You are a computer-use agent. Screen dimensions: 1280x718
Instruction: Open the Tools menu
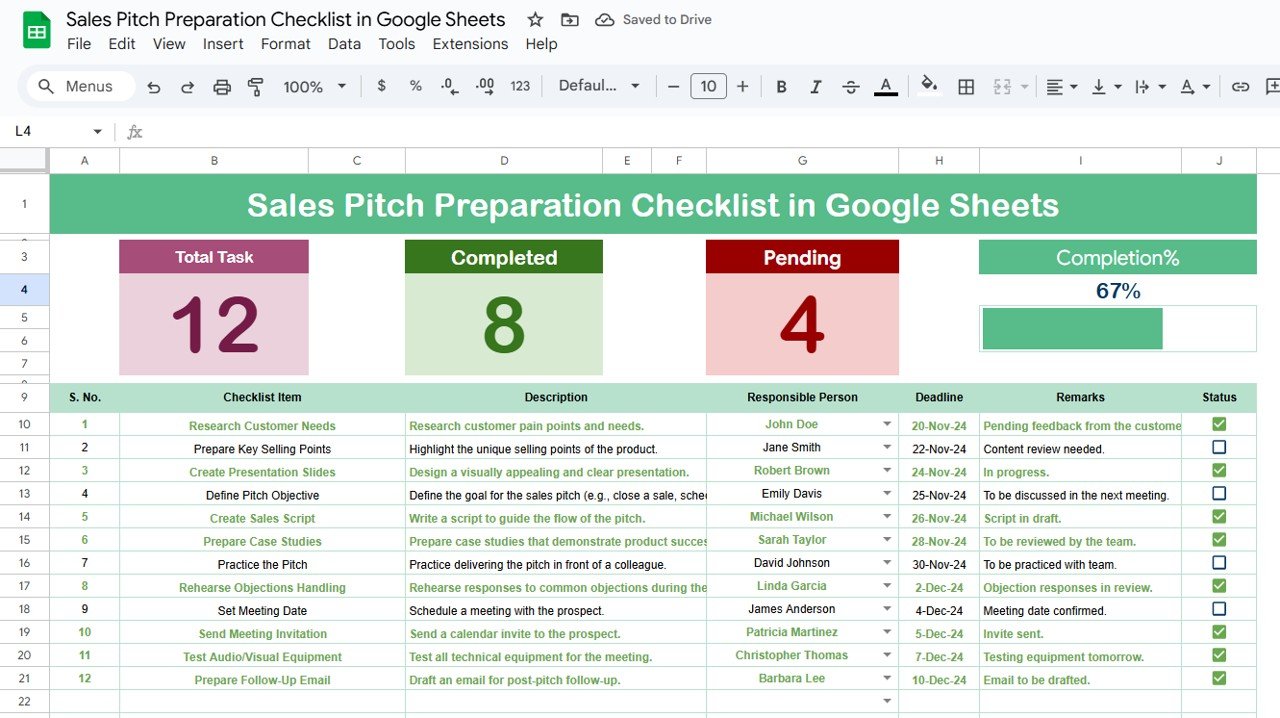pyautogui.click(x=397, y=44)
